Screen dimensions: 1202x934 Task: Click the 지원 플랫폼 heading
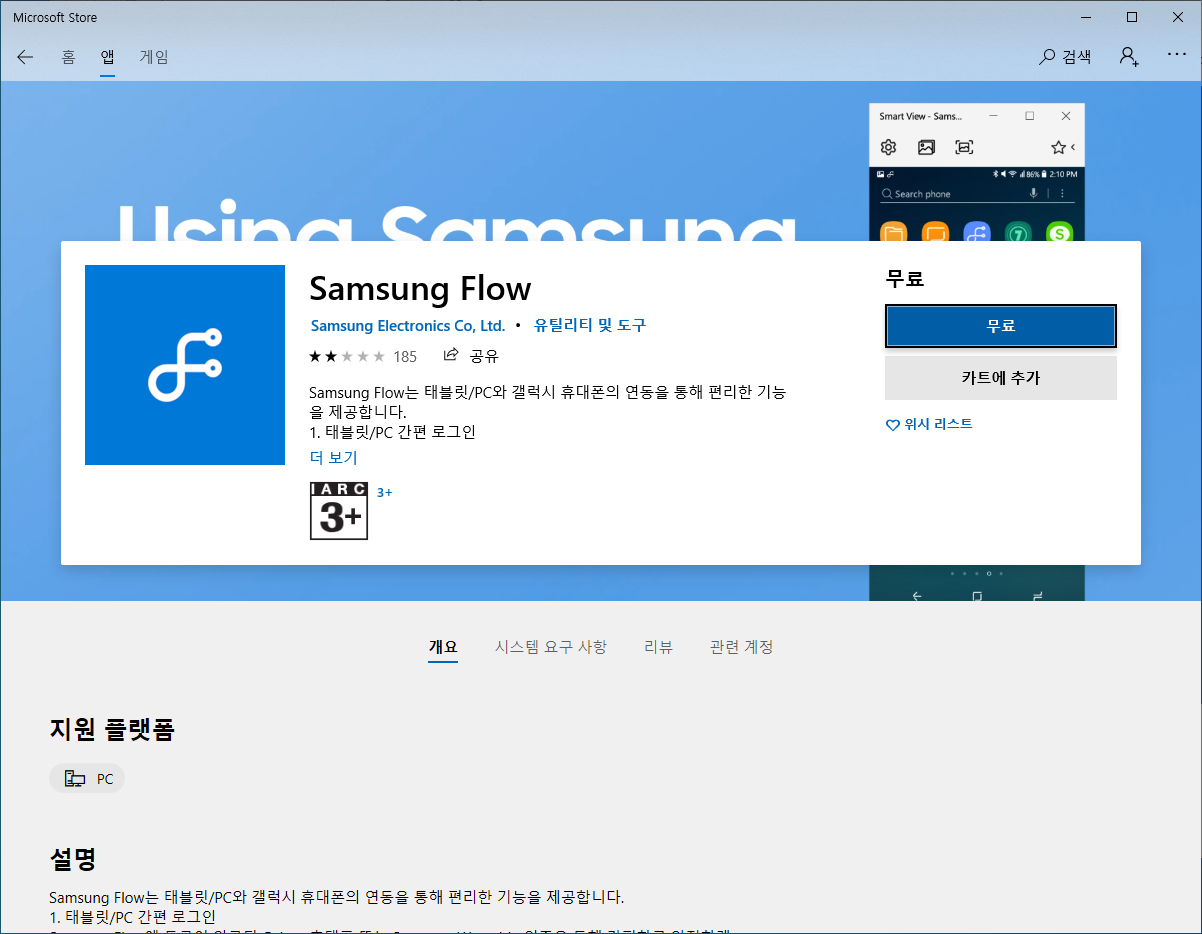pos(112,730)
